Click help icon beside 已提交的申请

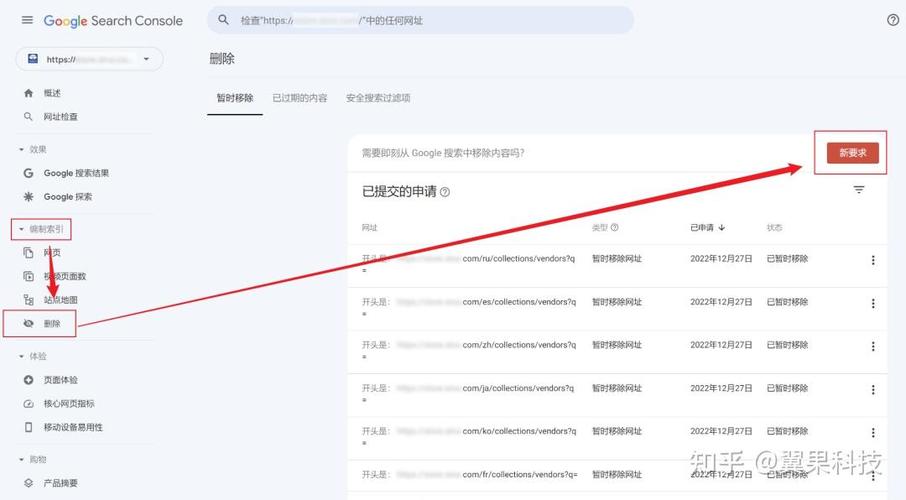pos(445,192)
